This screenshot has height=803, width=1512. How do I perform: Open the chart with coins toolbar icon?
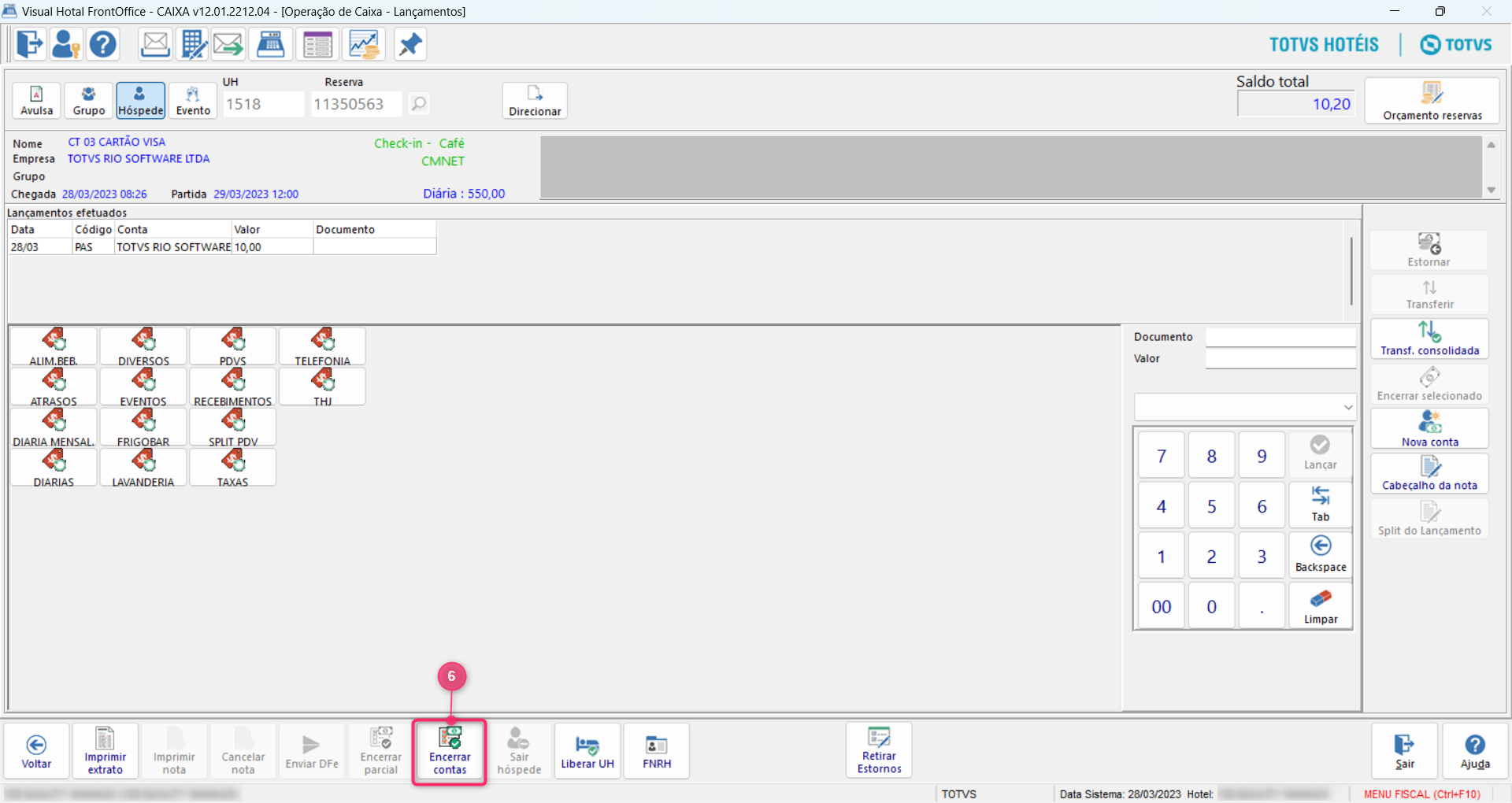coord(364,44)
